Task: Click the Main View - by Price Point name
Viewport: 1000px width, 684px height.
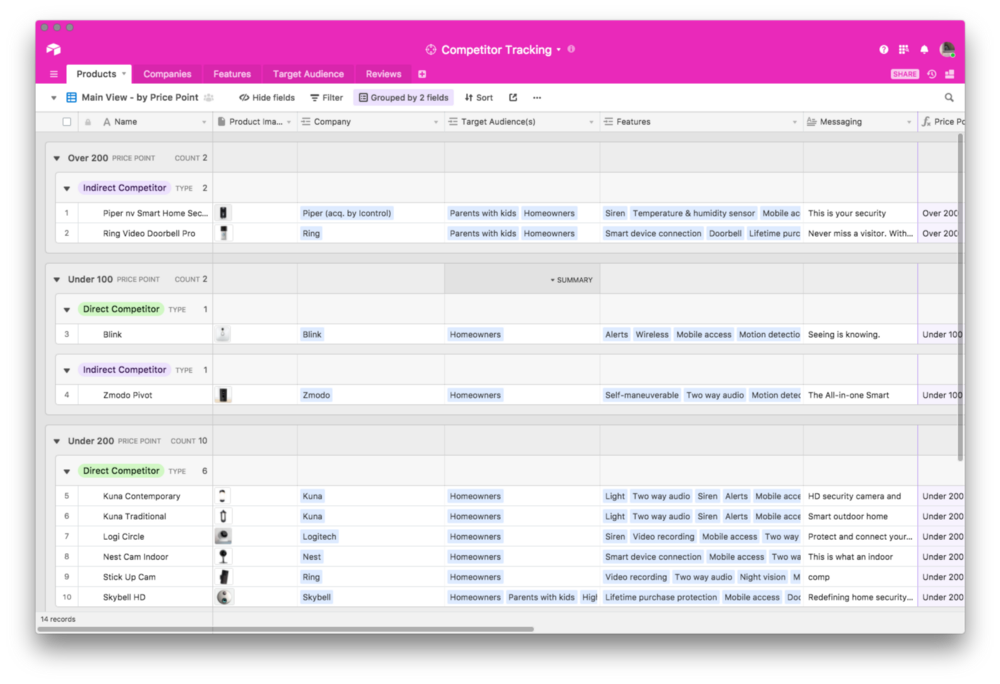Action: point(140,98)
